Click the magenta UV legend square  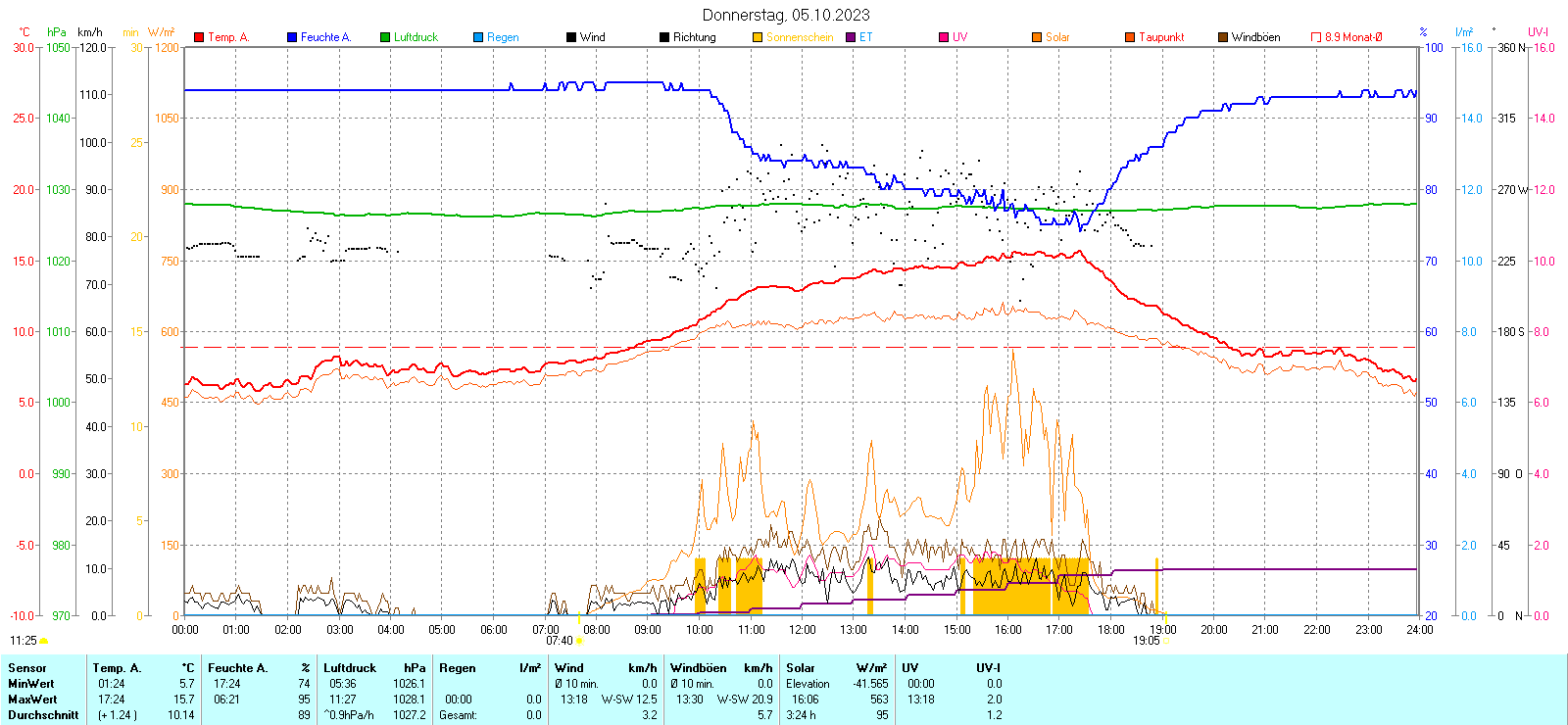(x=944, y=37)
